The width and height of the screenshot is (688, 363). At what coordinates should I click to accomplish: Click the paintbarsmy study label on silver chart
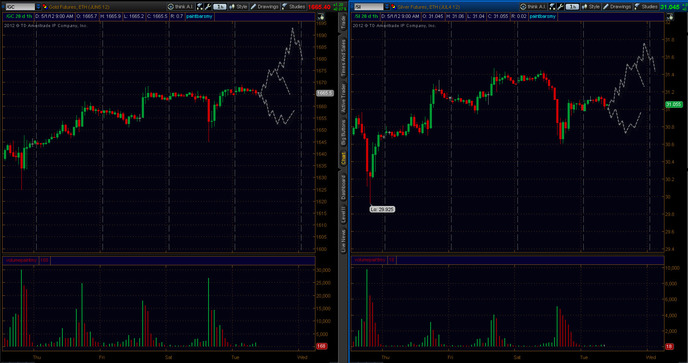[543, 16]
